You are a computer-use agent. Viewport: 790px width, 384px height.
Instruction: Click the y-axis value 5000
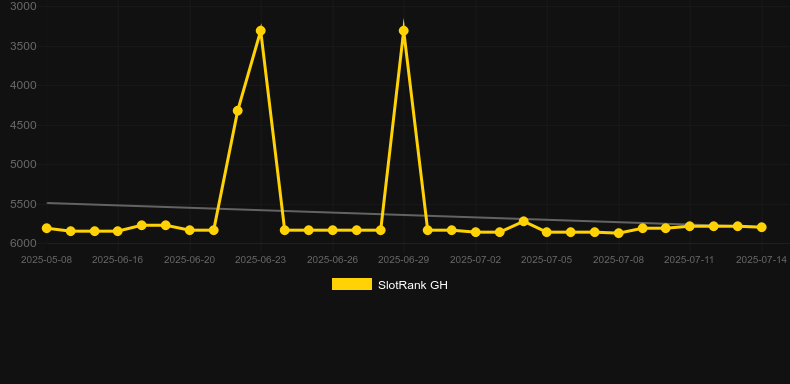click(23, 164)
